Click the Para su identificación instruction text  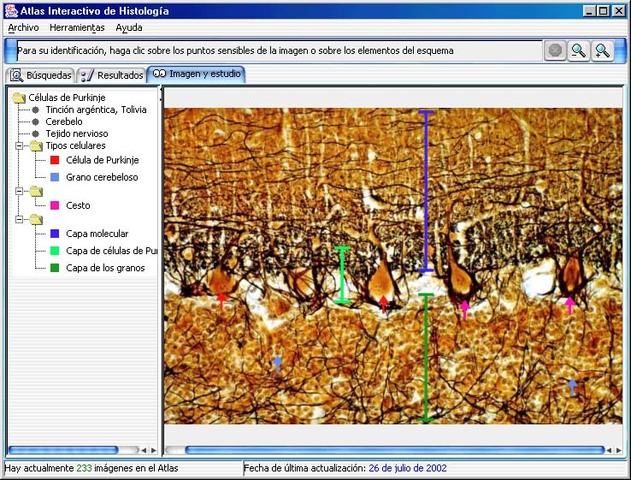[235, 51]
